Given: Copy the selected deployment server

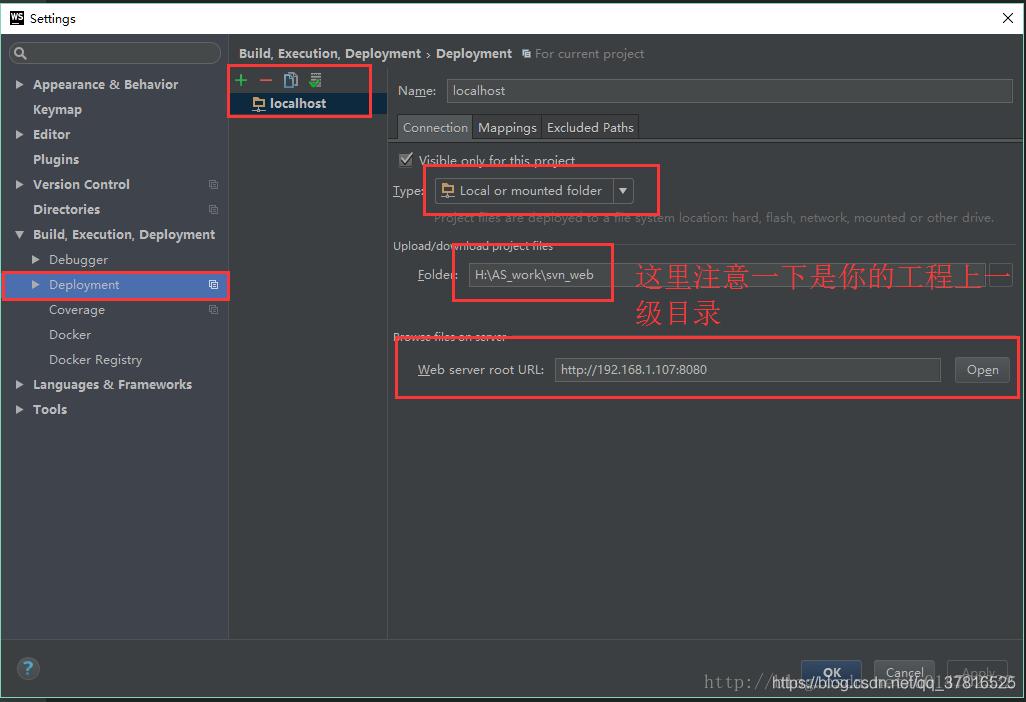Looking at the screenshot, I should point(291,80).
